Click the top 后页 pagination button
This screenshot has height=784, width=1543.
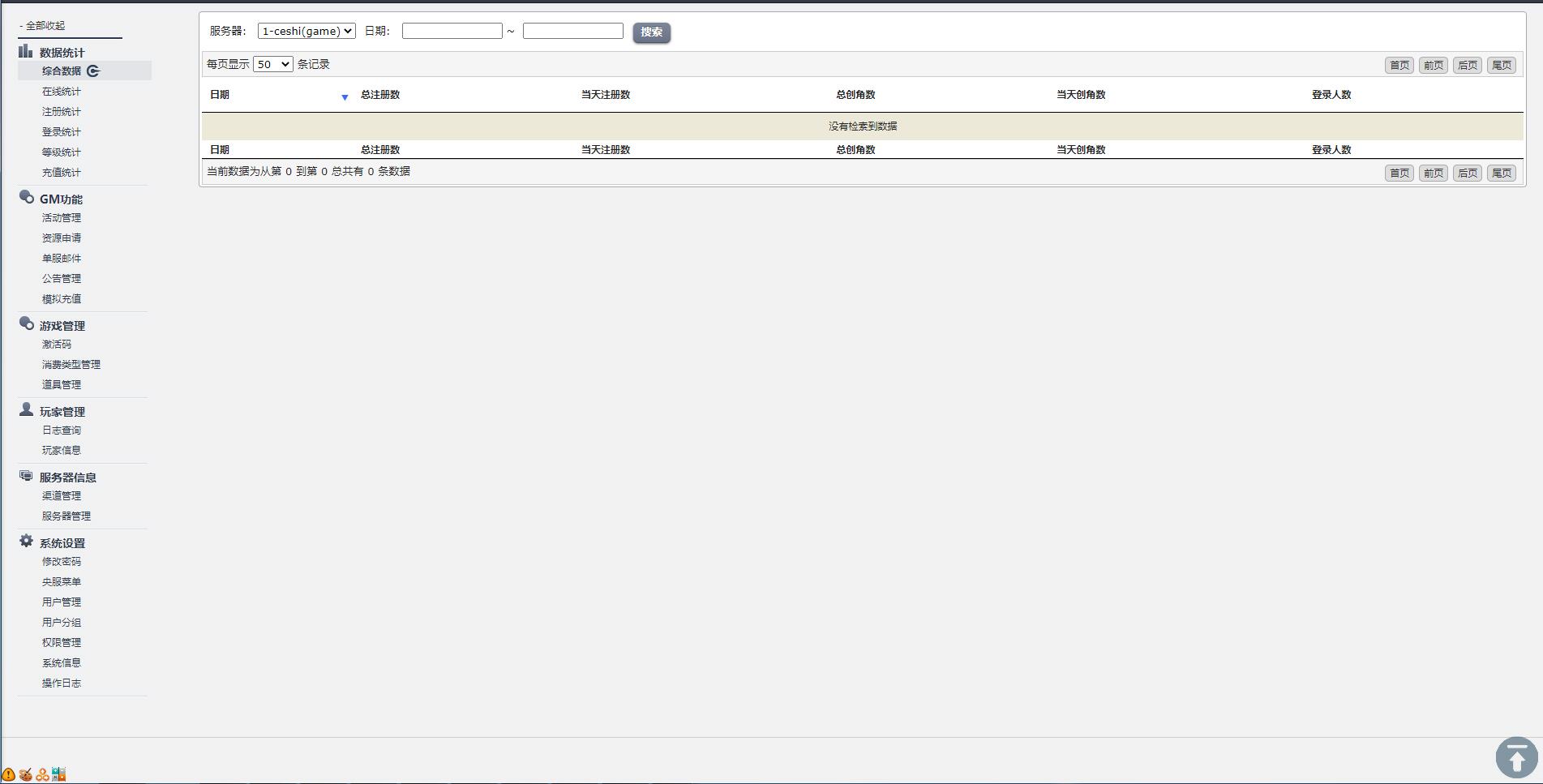1468,66
